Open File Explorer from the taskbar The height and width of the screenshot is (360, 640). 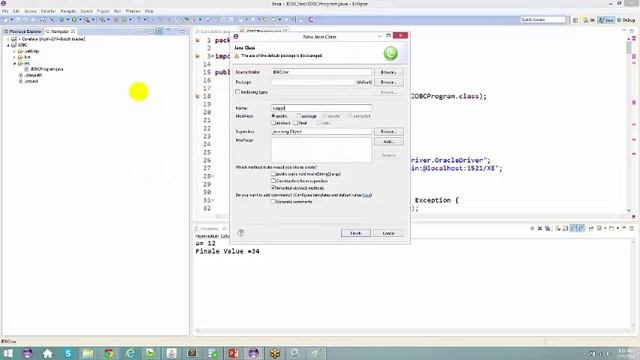(88, 353)
